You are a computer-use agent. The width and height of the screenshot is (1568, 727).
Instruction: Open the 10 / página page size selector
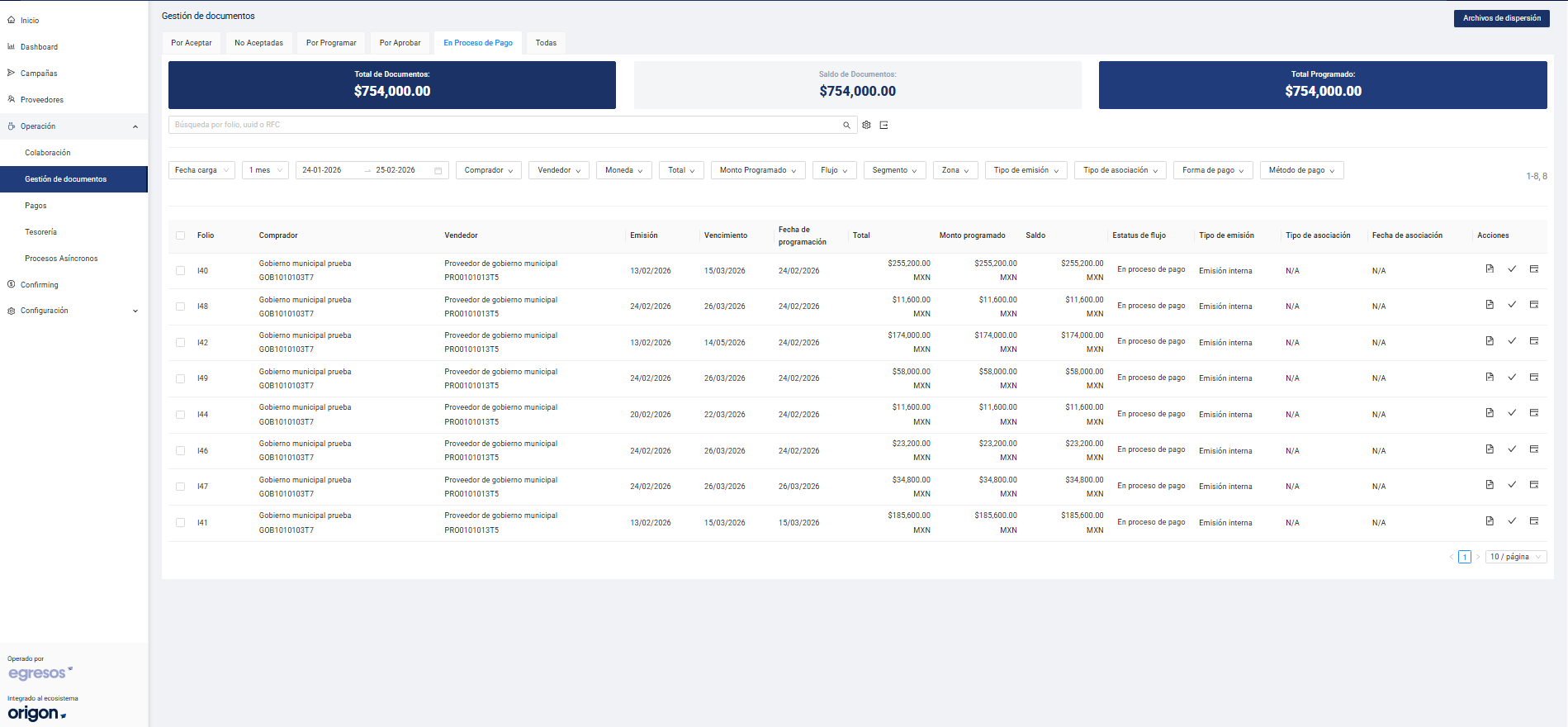tap(1515, 557)
